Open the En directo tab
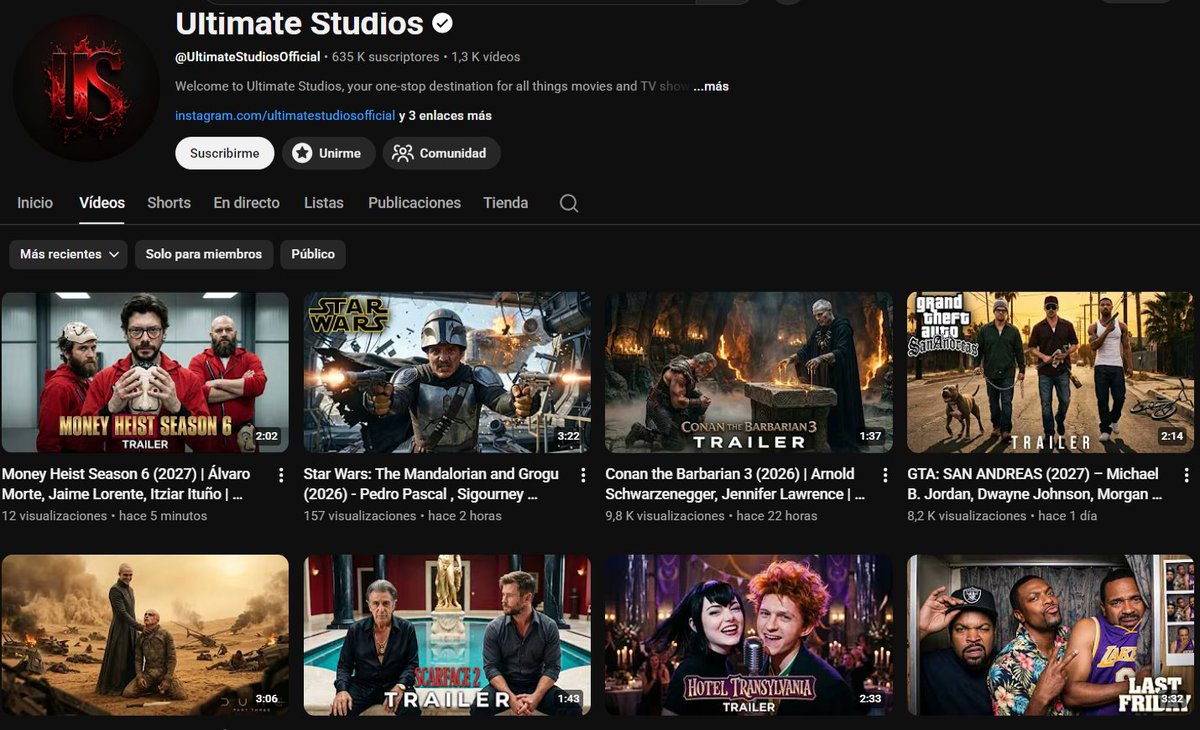 tap(247, 203)
